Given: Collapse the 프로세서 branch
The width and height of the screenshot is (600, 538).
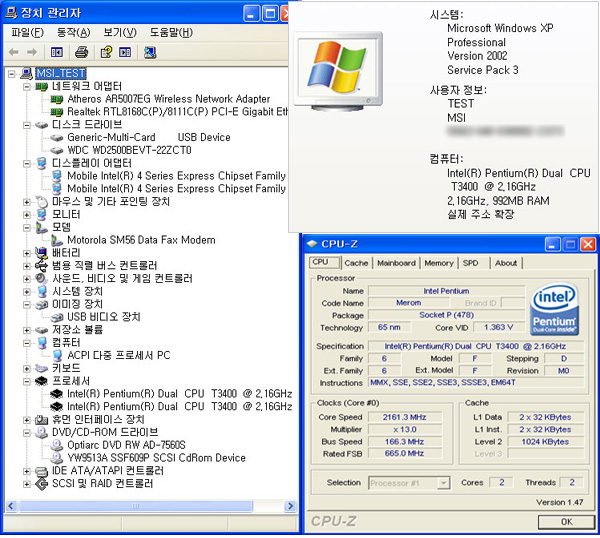Looking at the screenshot, I should click(26, 381).
